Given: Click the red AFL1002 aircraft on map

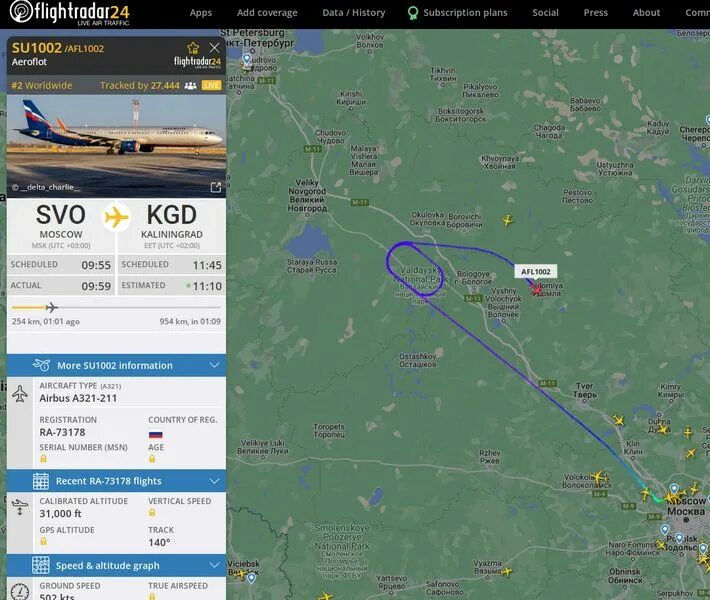Looking at the screenshot, I should pos(537,288).
